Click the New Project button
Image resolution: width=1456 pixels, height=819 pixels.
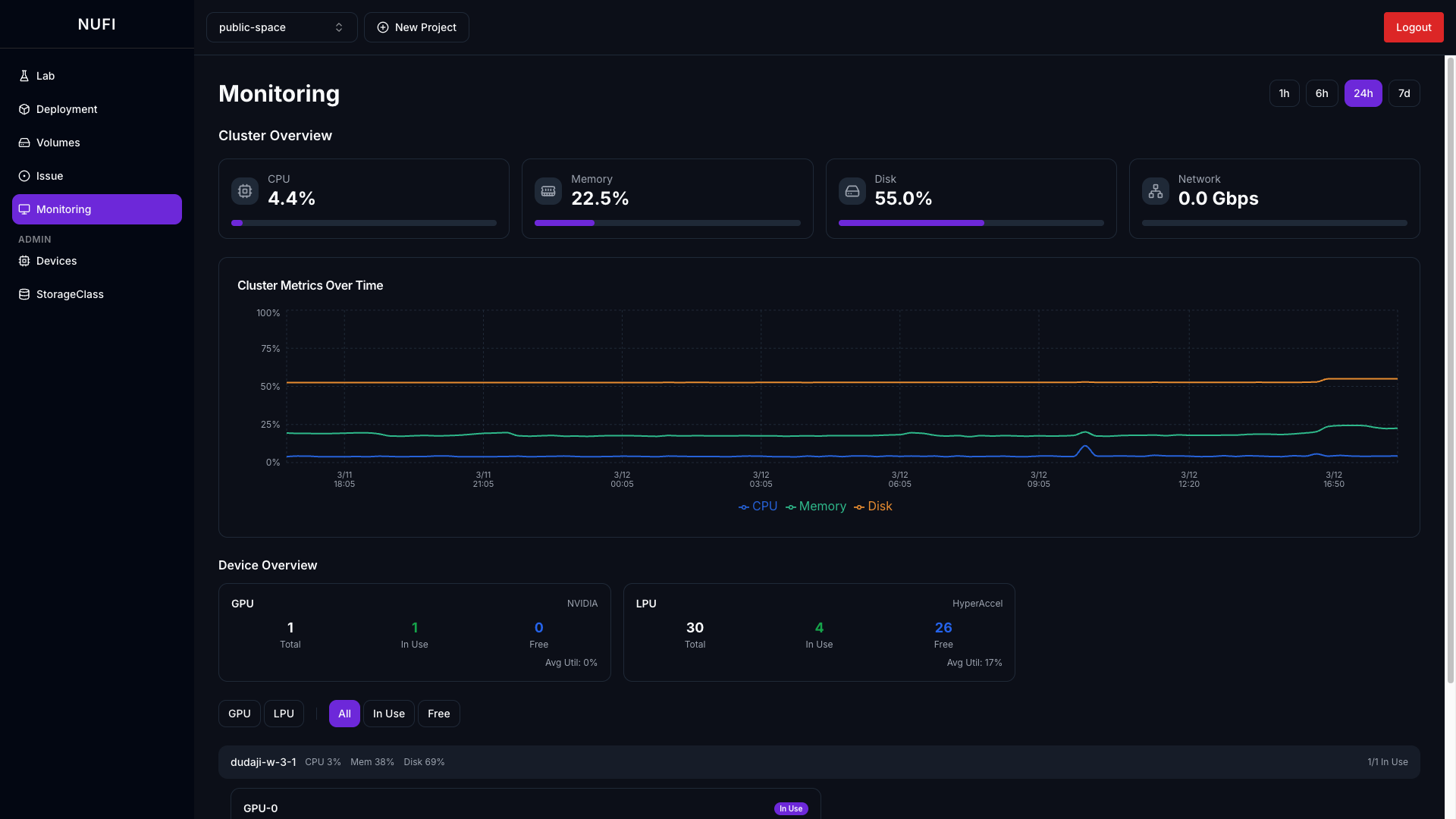click(x=416, y=27)
